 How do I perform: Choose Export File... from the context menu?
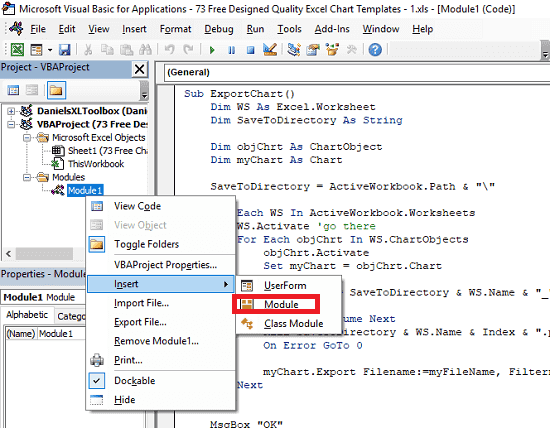click(x=161, y=322)
